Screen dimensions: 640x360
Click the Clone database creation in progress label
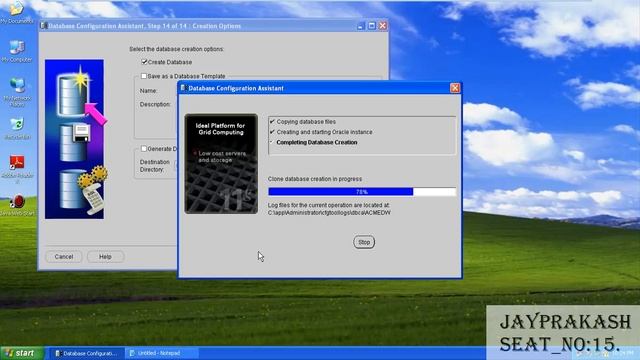click(x=315, y=179)
